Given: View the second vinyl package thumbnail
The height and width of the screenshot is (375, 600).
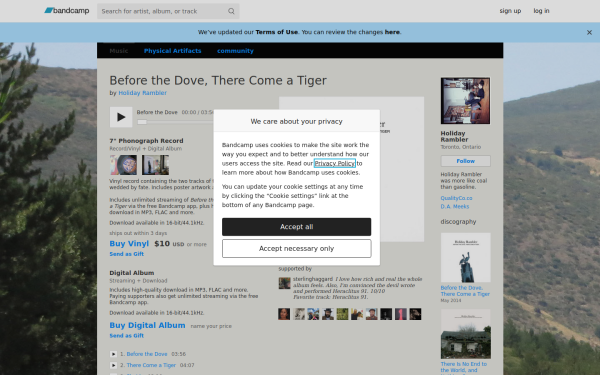Looking at the screenshot, I should click(155, 165).
